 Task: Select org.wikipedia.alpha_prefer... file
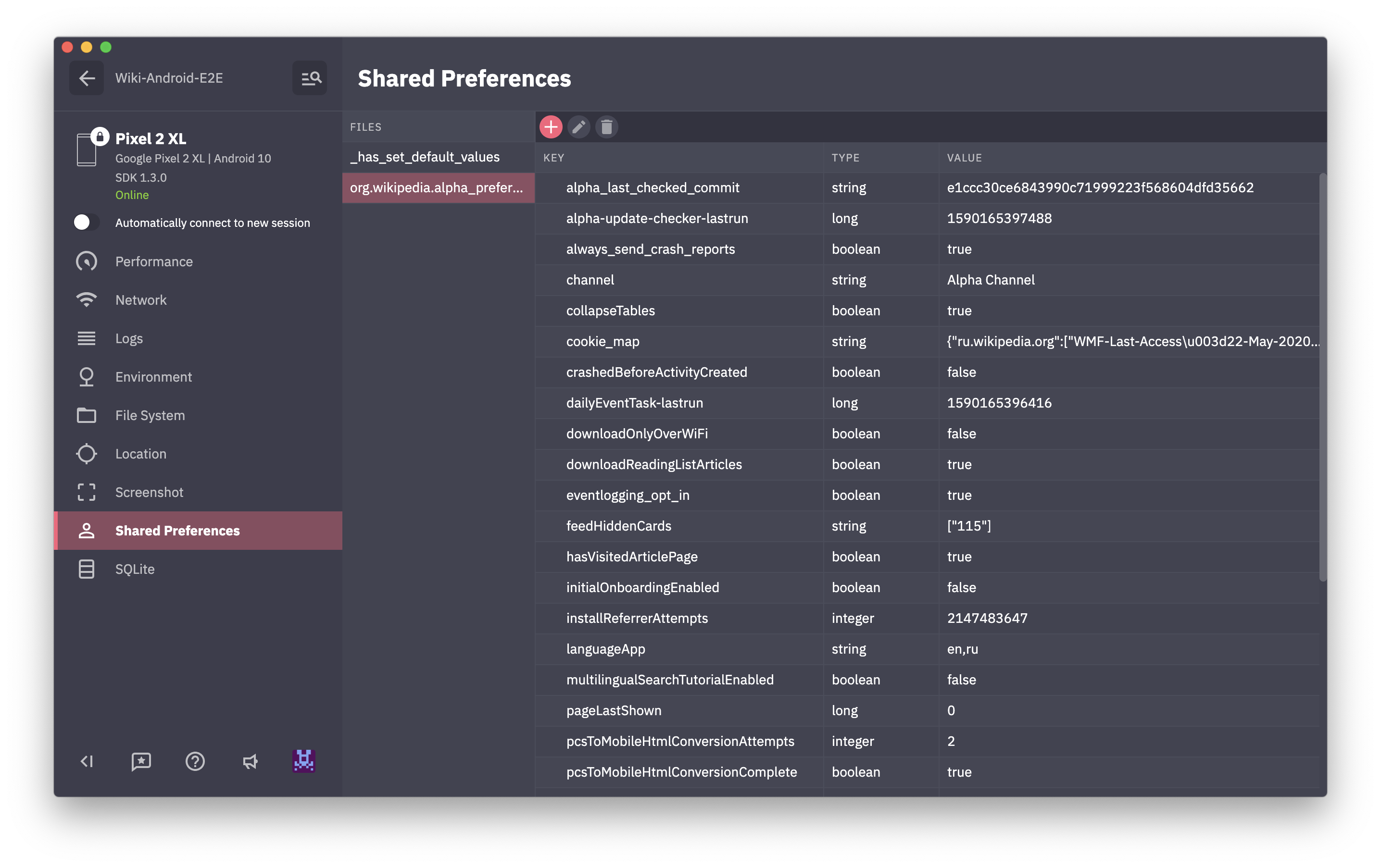coord(437,187)
